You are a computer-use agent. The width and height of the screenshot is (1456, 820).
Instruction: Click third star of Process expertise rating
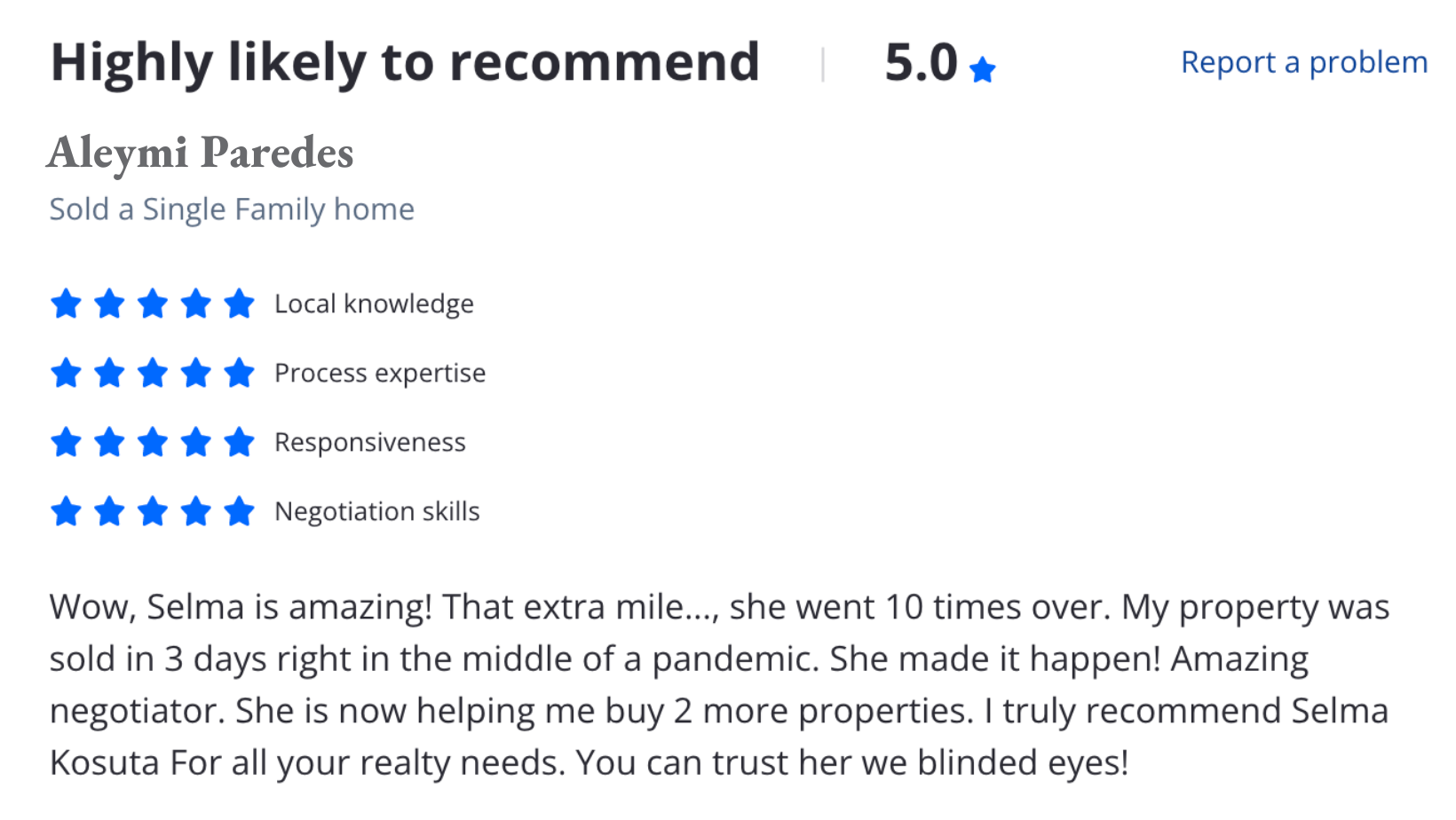point(153,373)
